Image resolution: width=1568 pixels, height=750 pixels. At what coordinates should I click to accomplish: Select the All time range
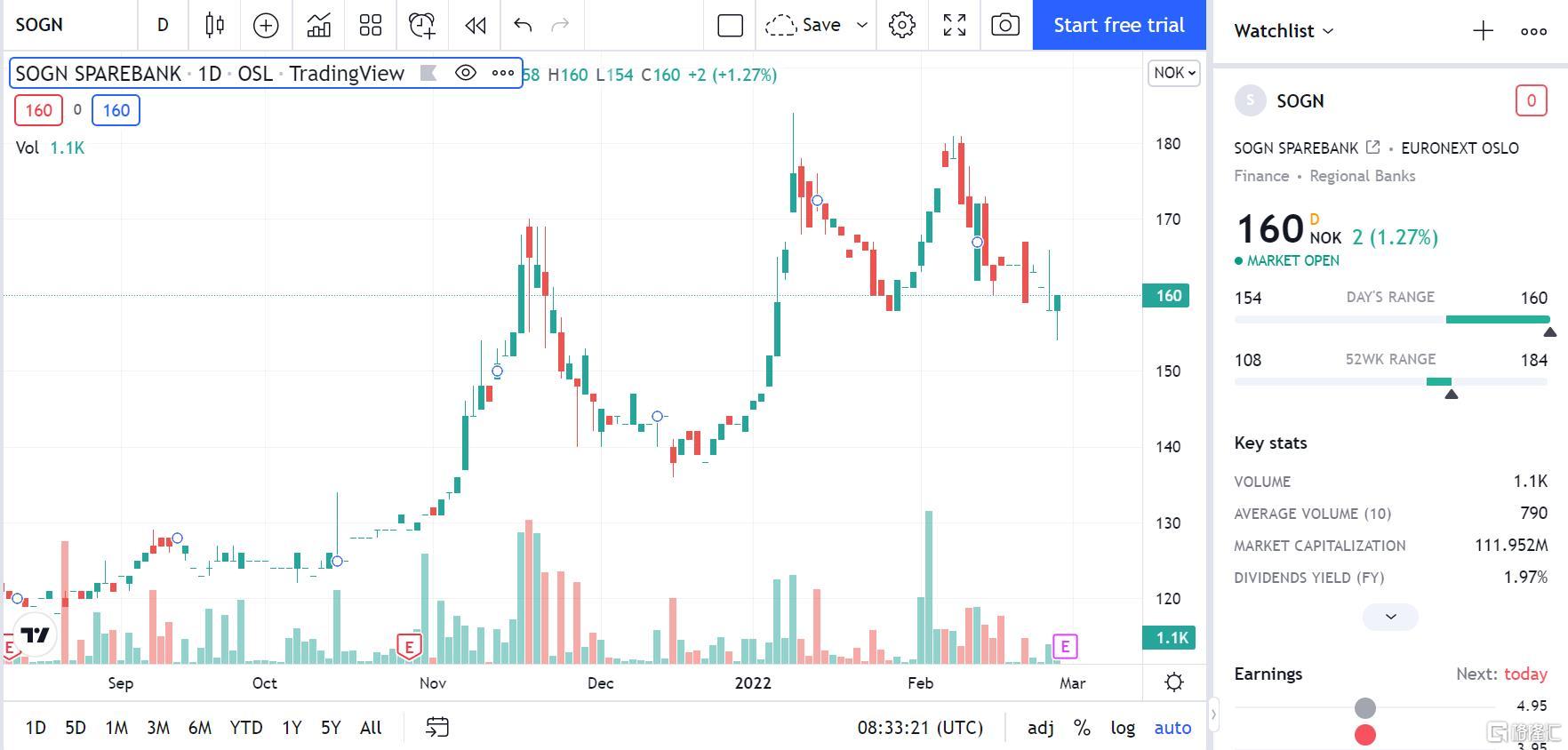pos(371,728)
